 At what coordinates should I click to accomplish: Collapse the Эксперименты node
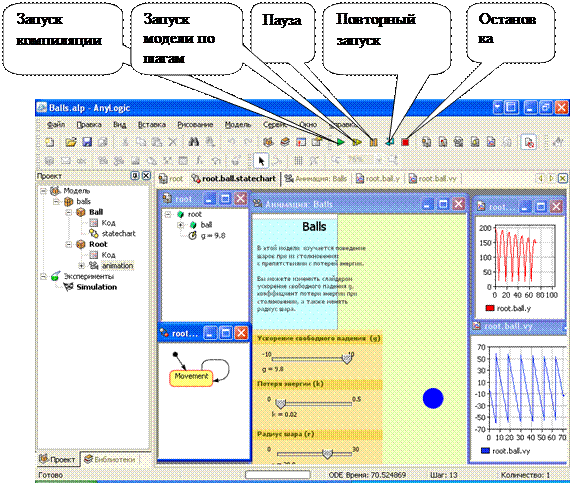coord(43,277)
